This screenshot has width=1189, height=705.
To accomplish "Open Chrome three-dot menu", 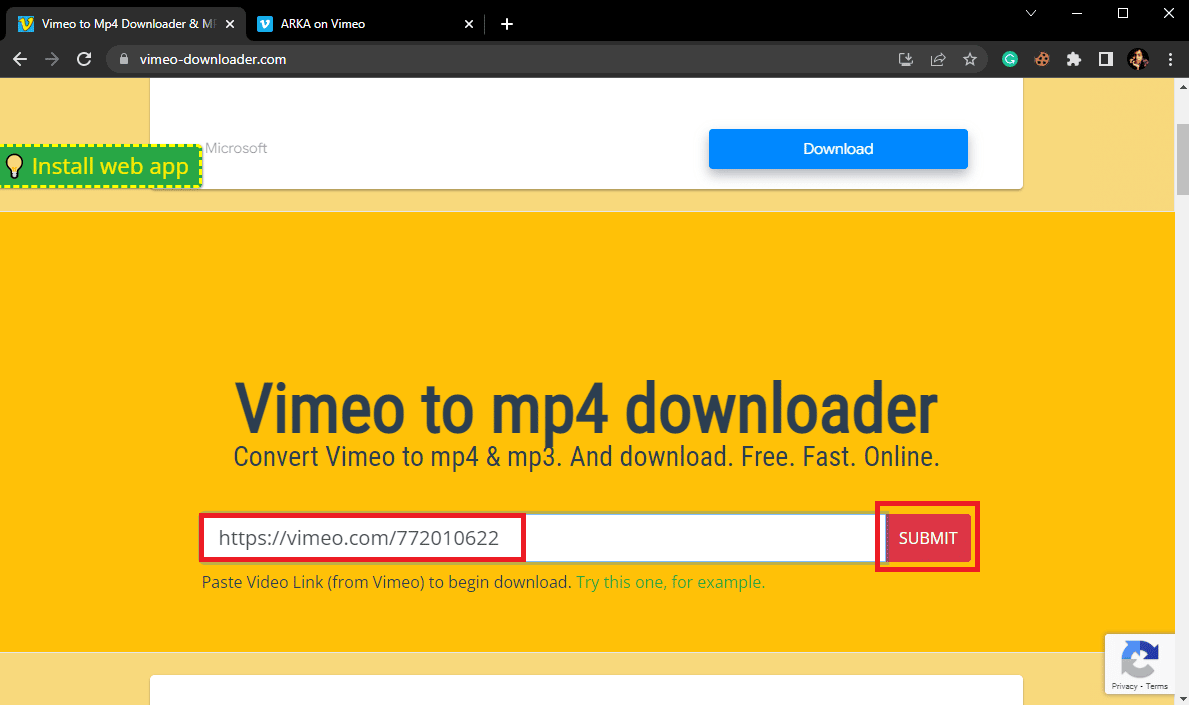I will (1170, 59).
